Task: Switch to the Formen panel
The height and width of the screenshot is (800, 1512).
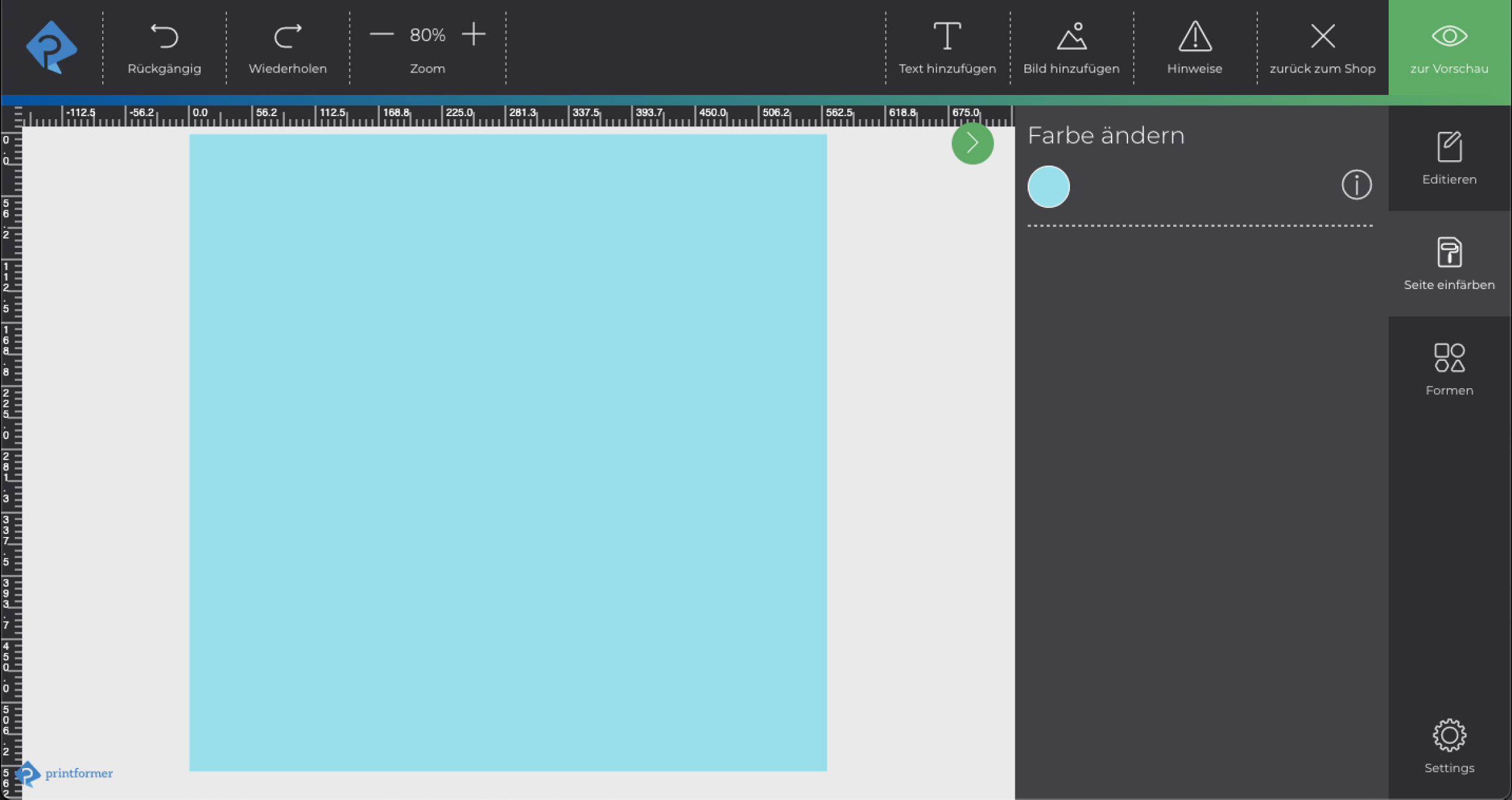Action: [1448, 366]
